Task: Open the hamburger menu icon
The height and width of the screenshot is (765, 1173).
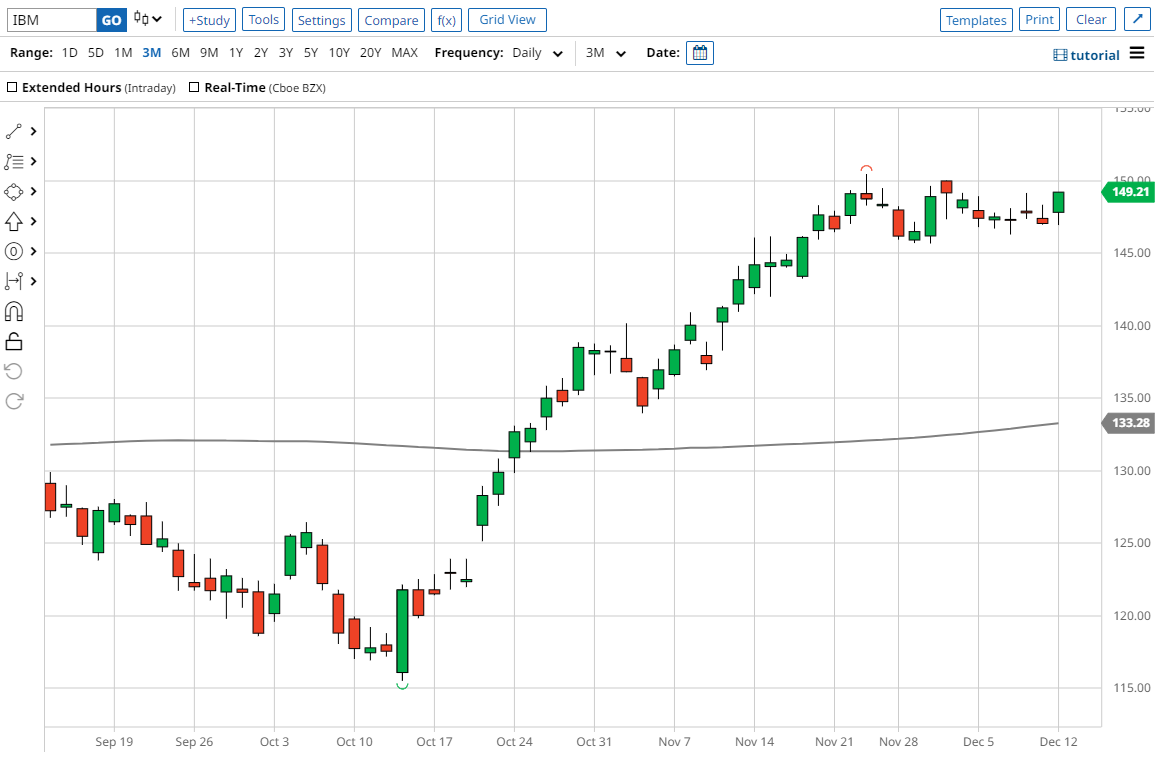Action: pos(1137,53)
